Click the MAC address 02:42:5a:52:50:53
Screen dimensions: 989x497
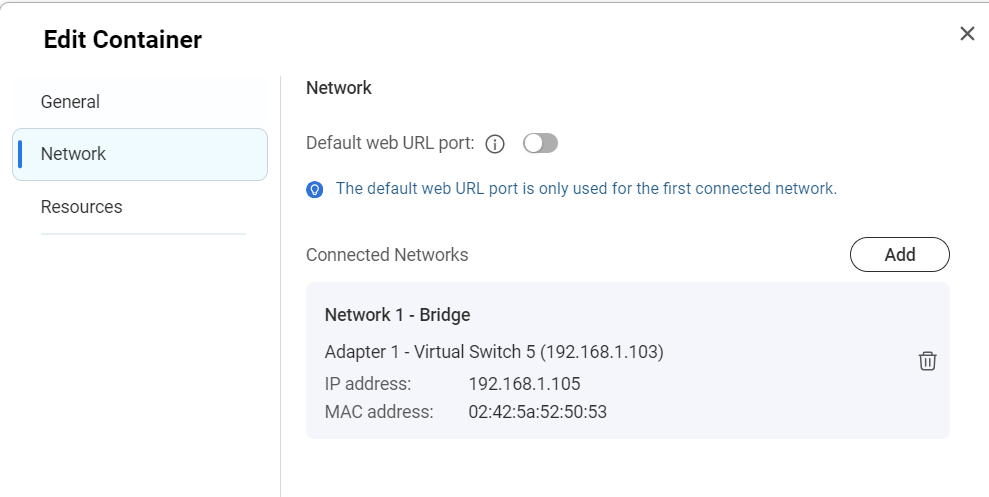point(537,412)
